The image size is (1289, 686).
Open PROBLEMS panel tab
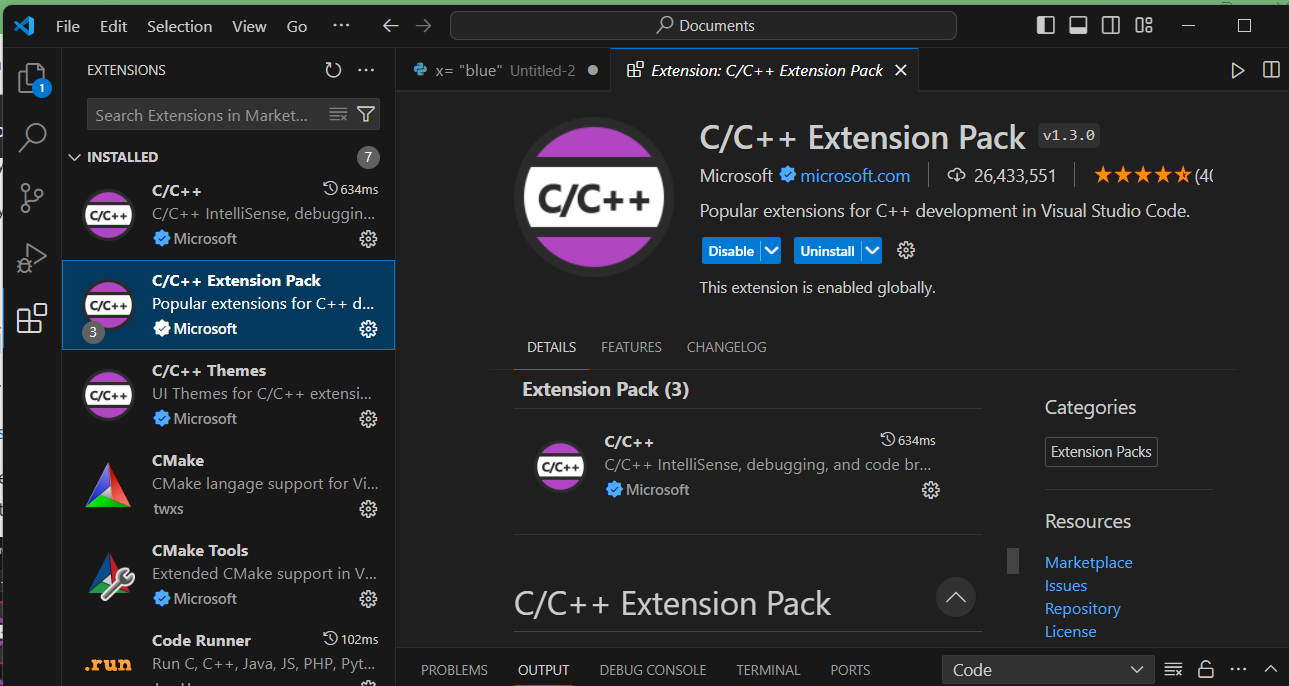click(454, 670)
